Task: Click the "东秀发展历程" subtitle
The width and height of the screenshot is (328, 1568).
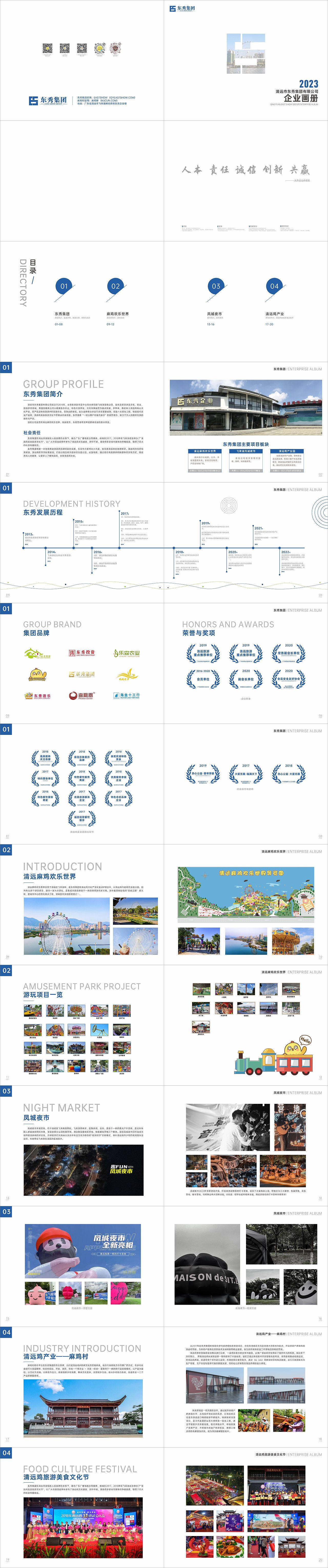Action: [43, 513]
